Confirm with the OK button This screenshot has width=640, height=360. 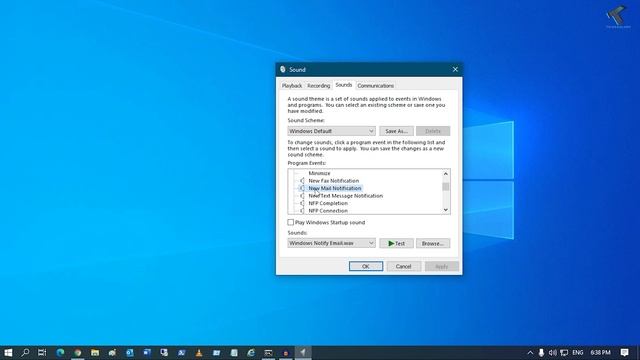point(366,266)
